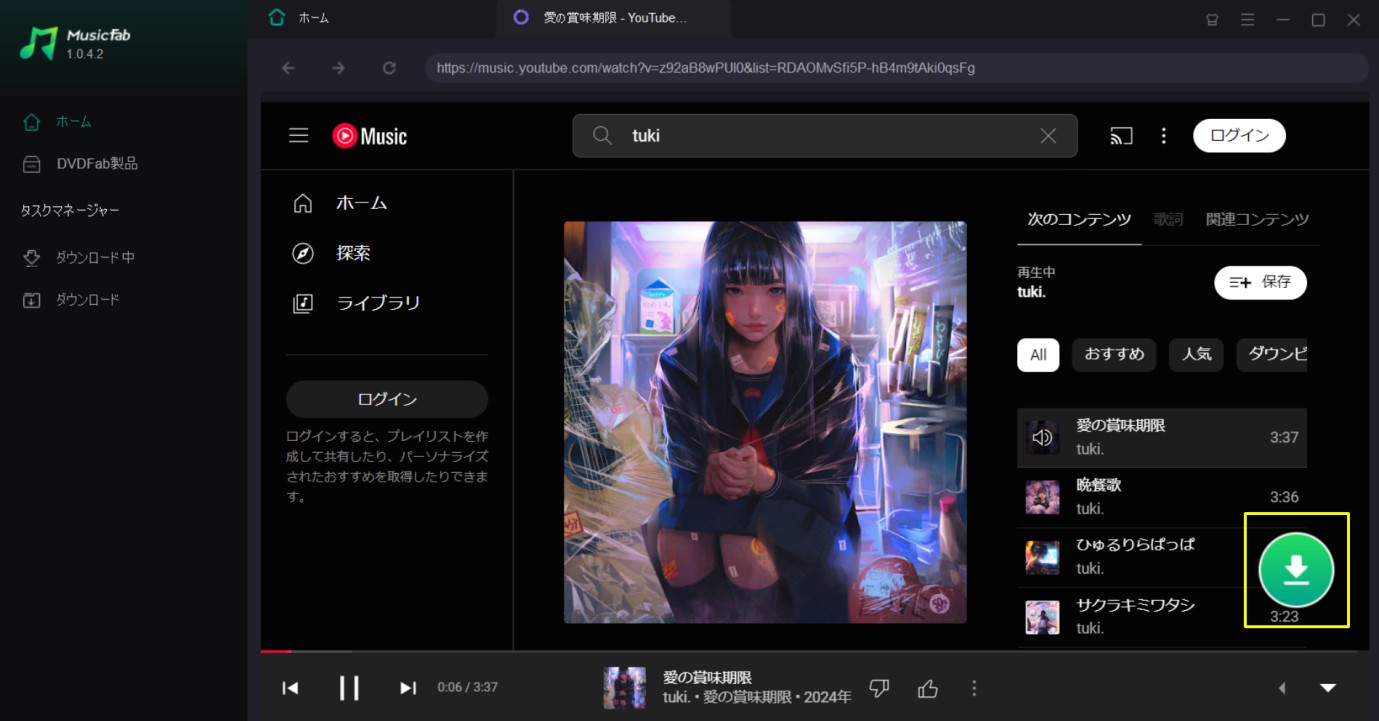1379x721 pixels.
Task: Click the URL address bar
Action: pos(896,68)
